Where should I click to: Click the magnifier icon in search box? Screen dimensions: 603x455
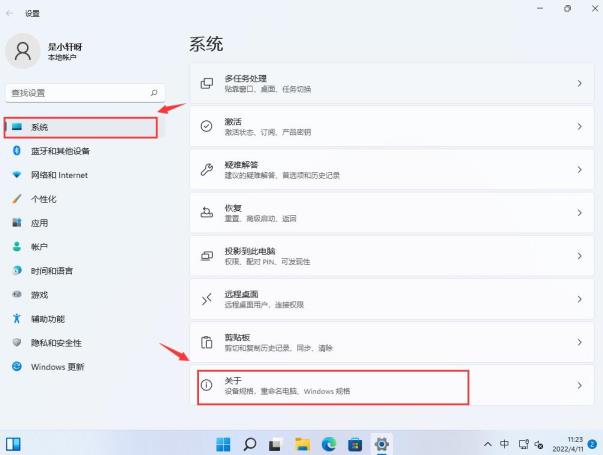(x=154, y=93)
